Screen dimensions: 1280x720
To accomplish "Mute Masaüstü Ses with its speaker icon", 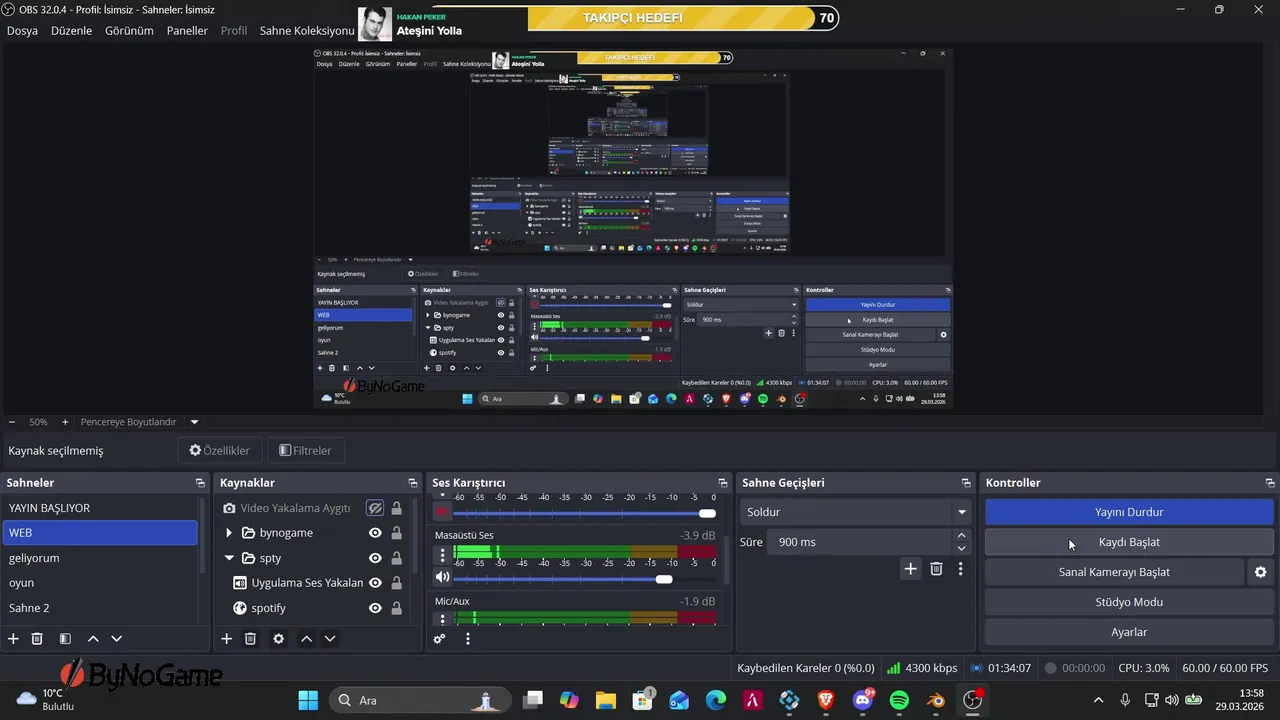I will [442, 577].
